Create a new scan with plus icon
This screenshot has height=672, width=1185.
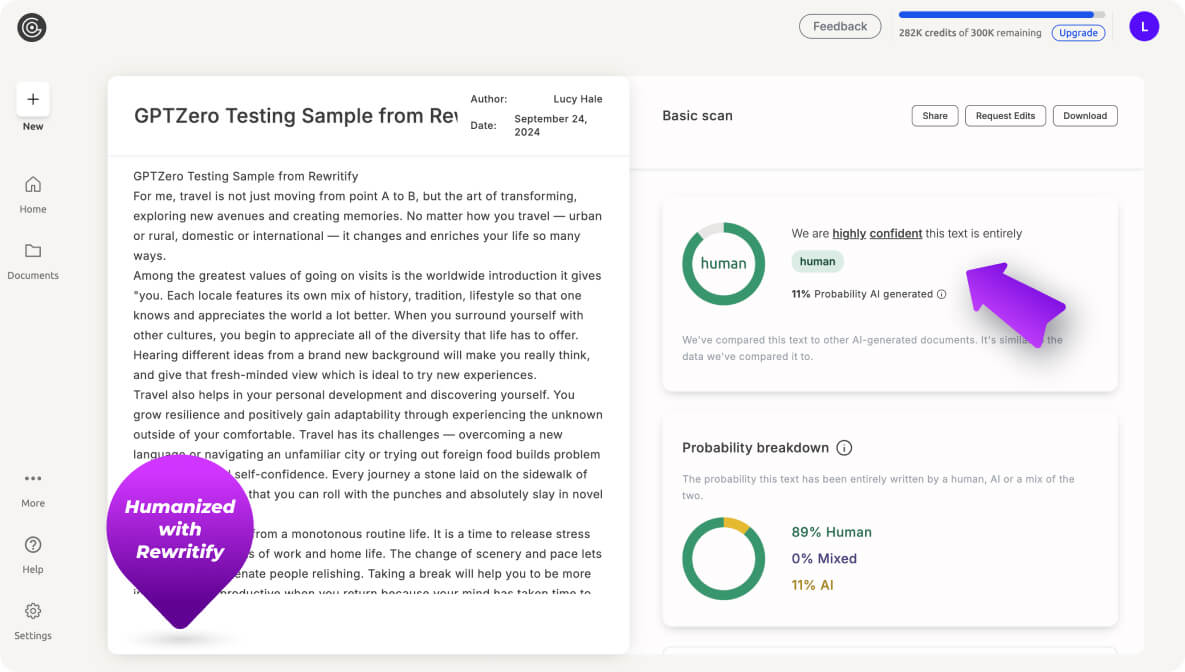(x=33, y=99)
